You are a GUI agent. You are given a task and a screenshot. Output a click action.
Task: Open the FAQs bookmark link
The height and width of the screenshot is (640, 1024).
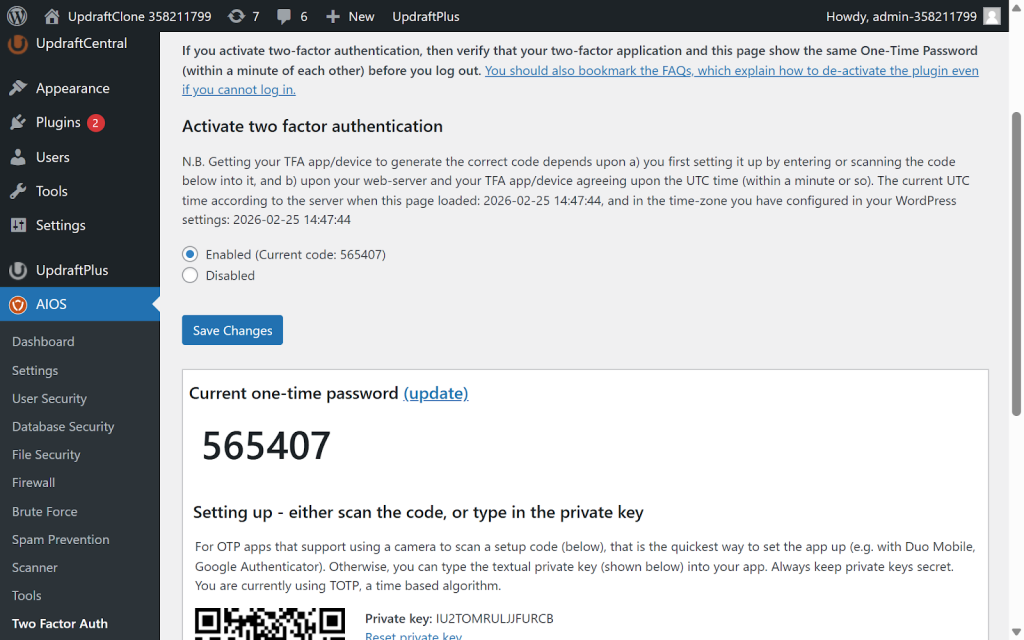731,71
